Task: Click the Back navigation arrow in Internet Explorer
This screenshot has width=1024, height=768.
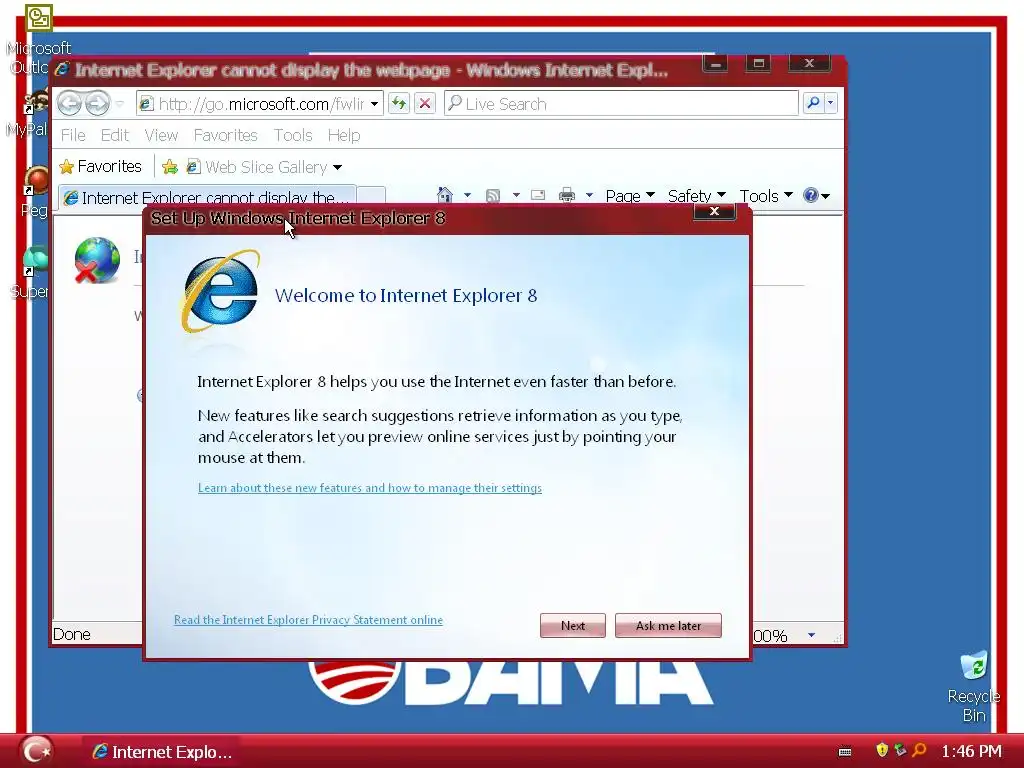Action: point(69,103)
